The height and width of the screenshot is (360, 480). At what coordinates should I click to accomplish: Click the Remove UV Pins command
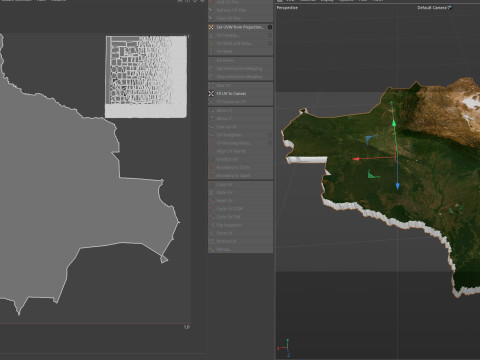240,10
